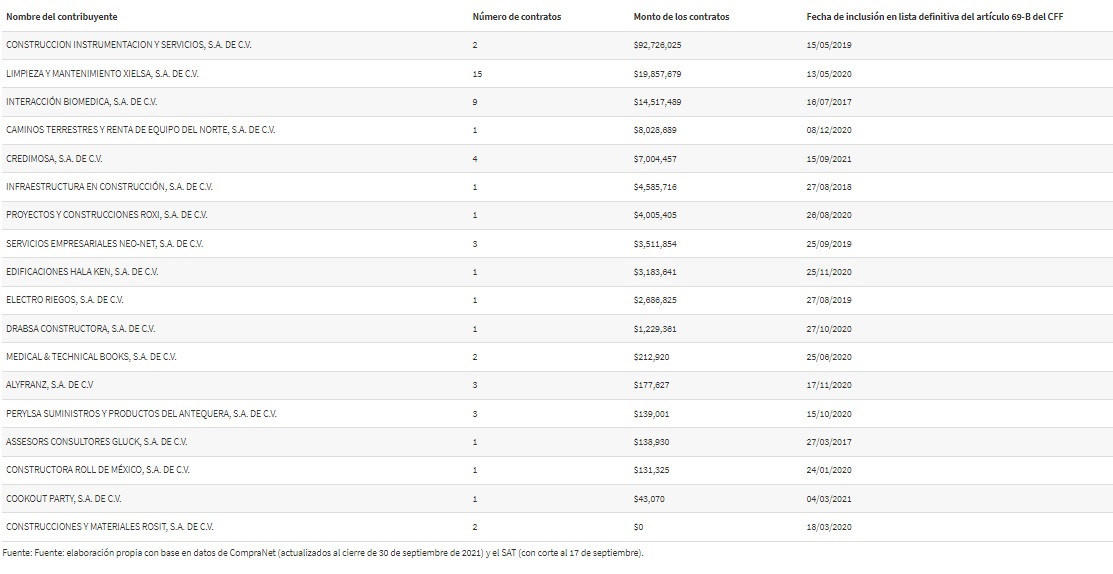Click the date '04/03/2021'
The image size is (1113, 574).
[x=829, y=499]
